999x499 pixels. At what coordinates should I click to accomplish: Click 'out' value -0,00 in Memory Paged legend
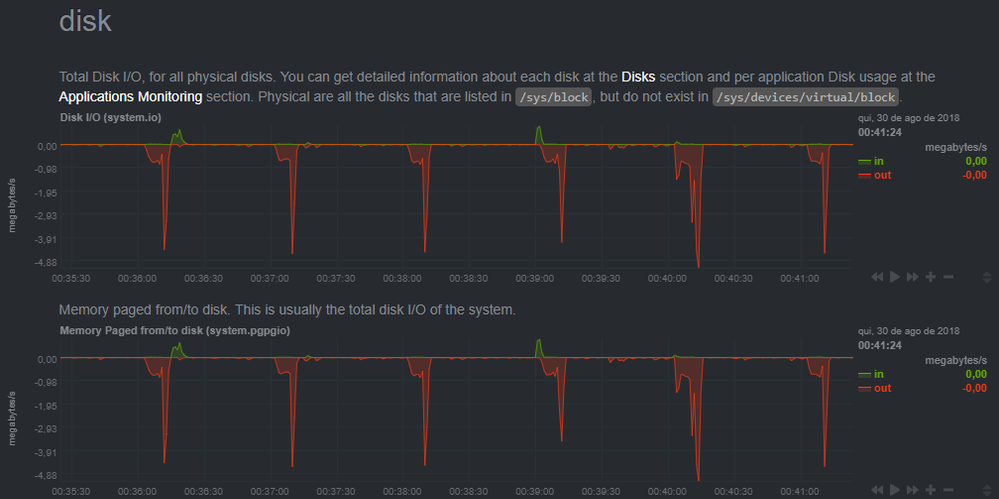click(x=974, y=388)
